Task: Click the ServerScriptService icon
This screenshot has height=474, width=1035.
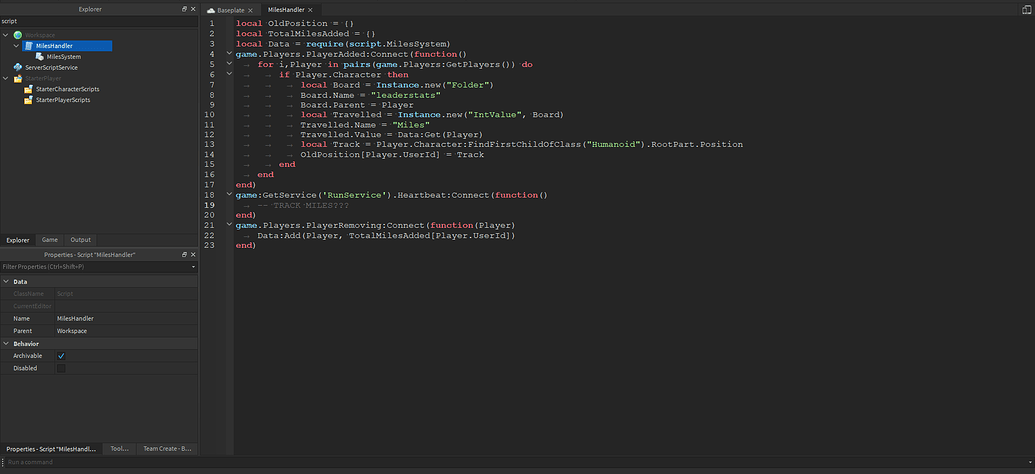Action: (18, 67)
